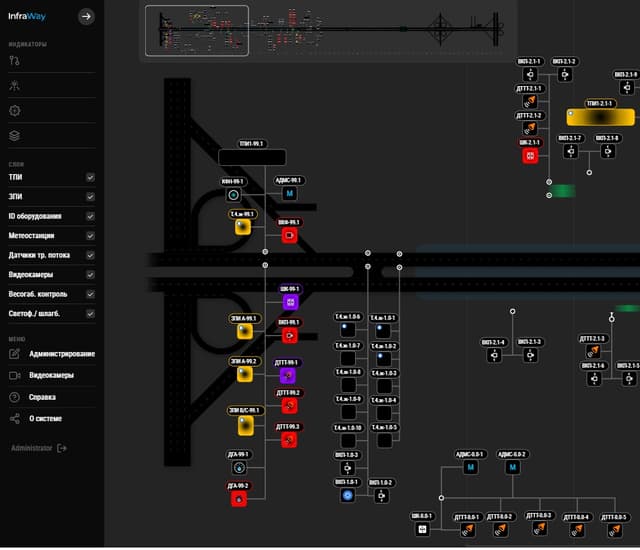
Task: Click the purple ДТТ1-99.1 traffic sensor node
Action: [x=288, y=376]
